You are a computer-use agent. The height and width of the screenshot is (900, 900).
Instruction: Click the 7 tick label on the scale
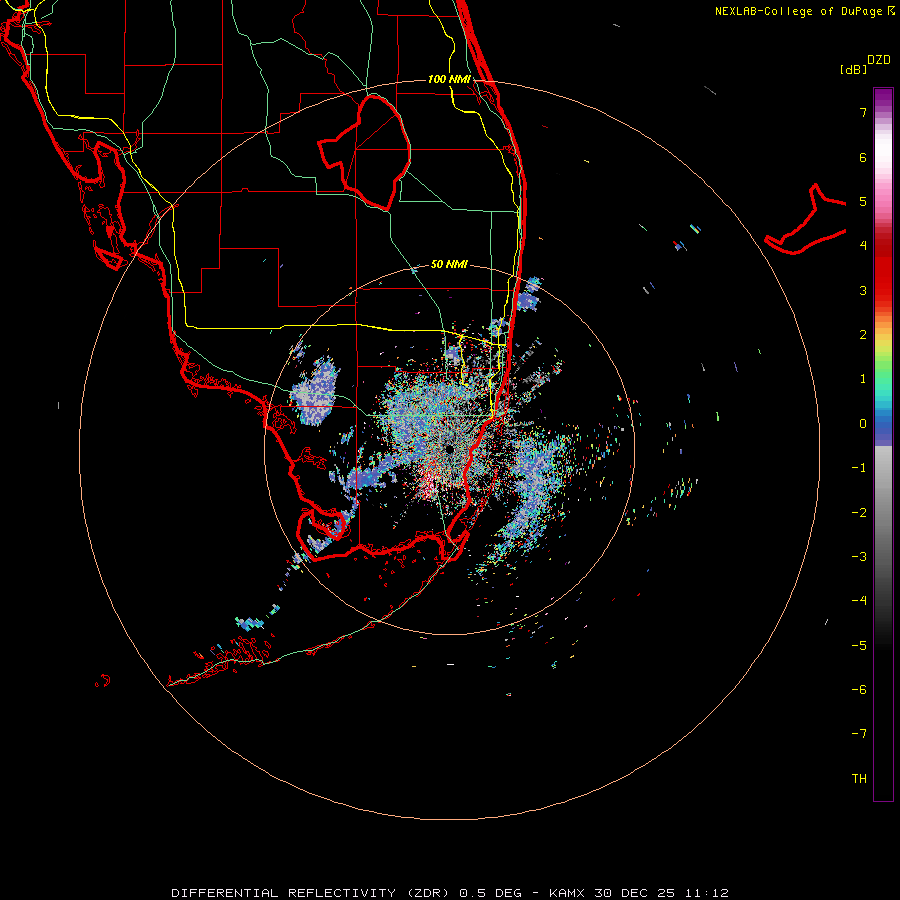863,112
